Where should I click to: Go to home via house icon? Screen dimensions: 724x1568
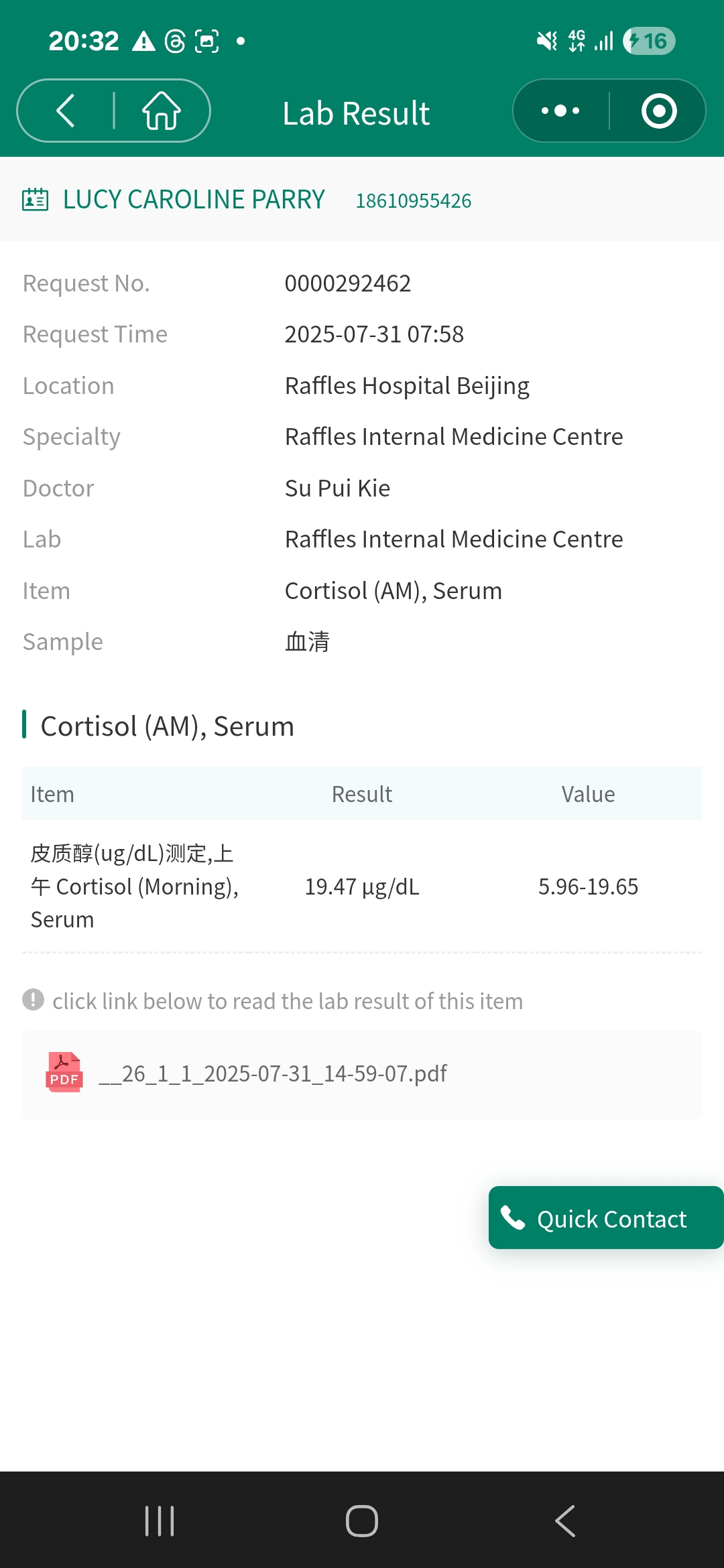point(162,111)
